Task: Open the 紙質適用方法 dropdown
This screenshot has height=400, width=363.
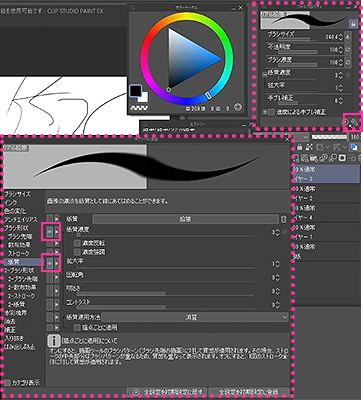Action: point(195,317)
